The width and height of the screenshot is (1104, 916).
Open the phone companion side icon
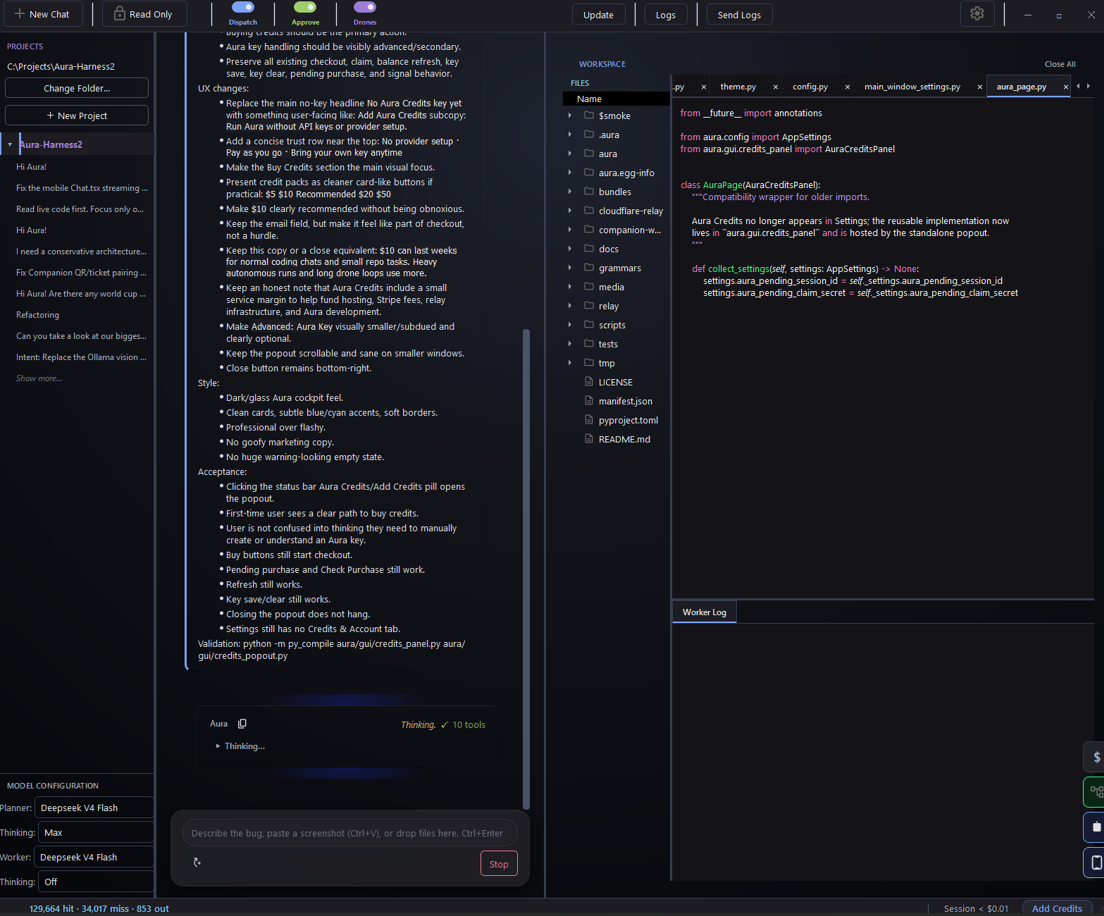click(1096, 862)
